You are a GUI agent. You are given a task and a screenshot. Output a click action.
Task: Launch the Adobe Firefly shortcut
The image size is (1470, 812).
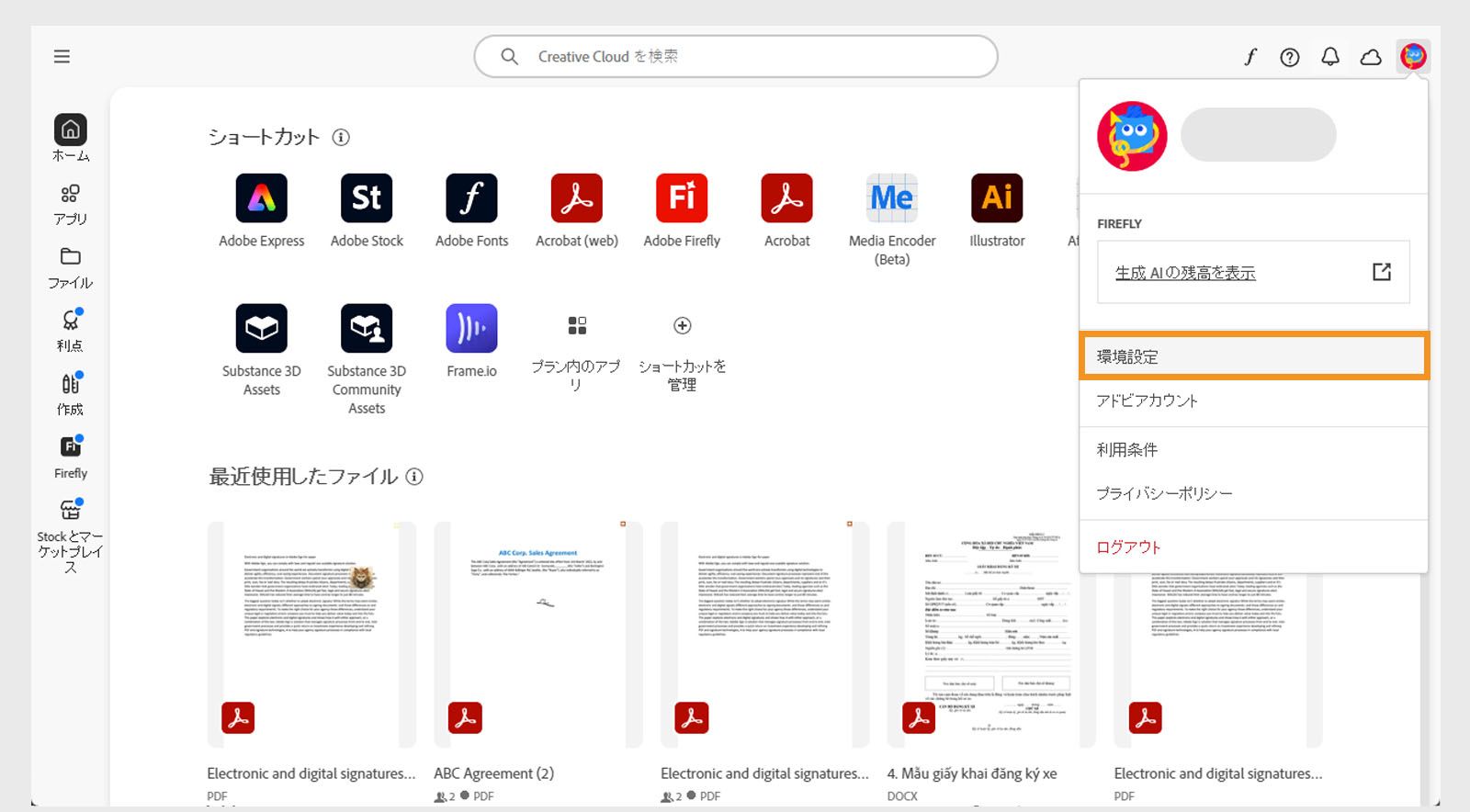pos(682,210)
